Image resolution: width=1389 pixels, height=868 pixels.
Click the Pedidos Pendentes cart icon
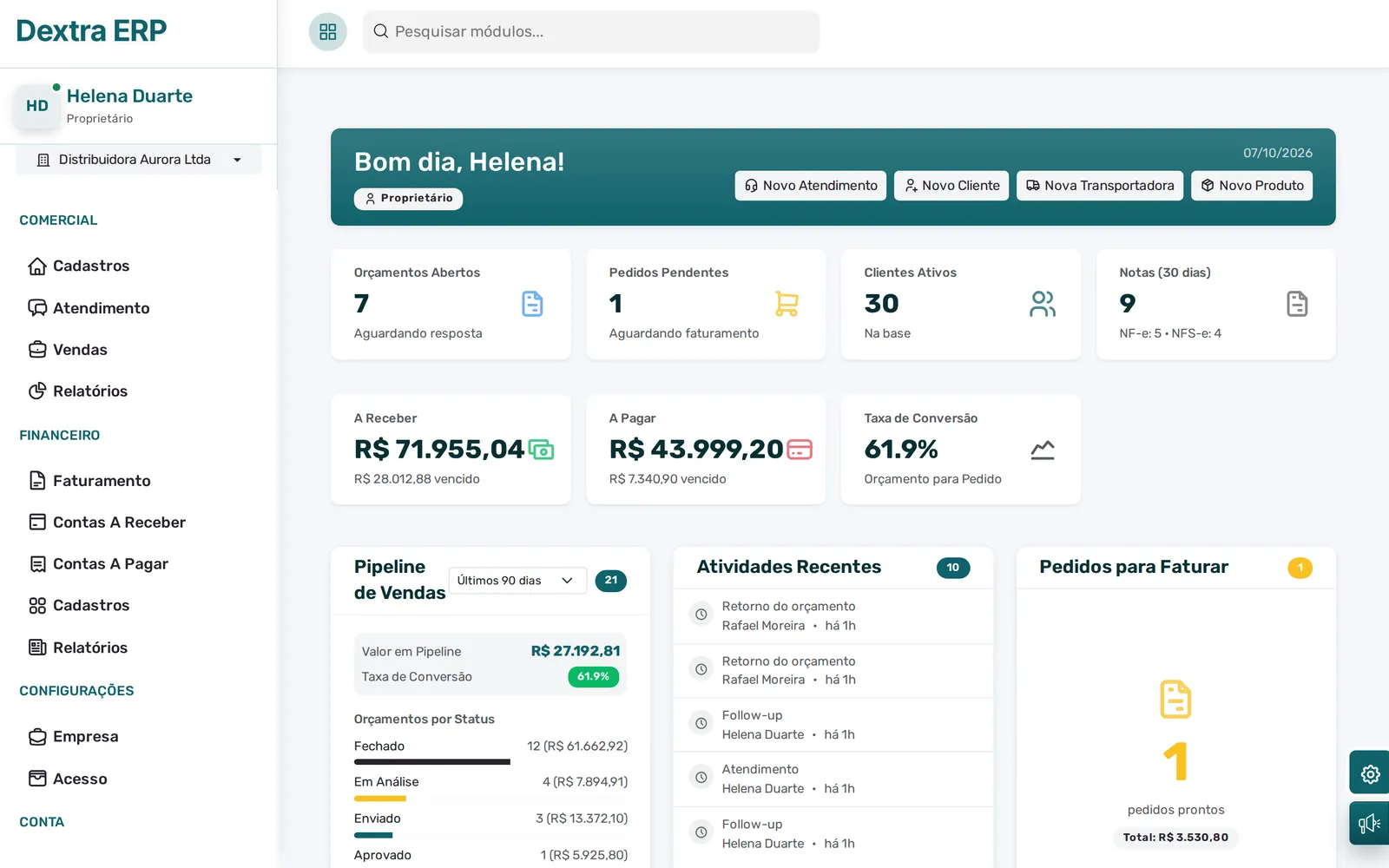(x=787, y=304)
